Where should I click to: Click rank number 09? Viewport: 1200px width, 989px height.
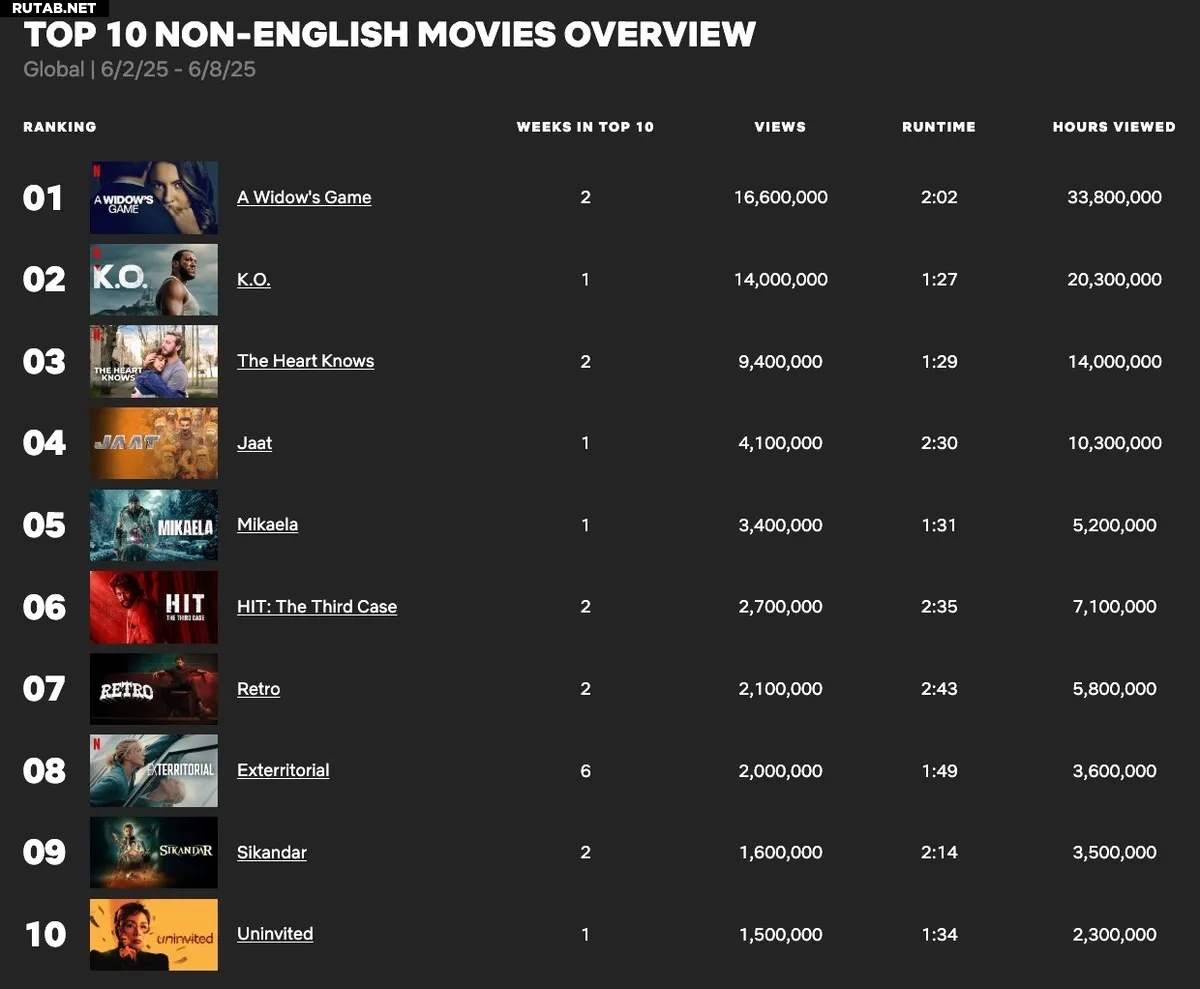coord(44,853)
